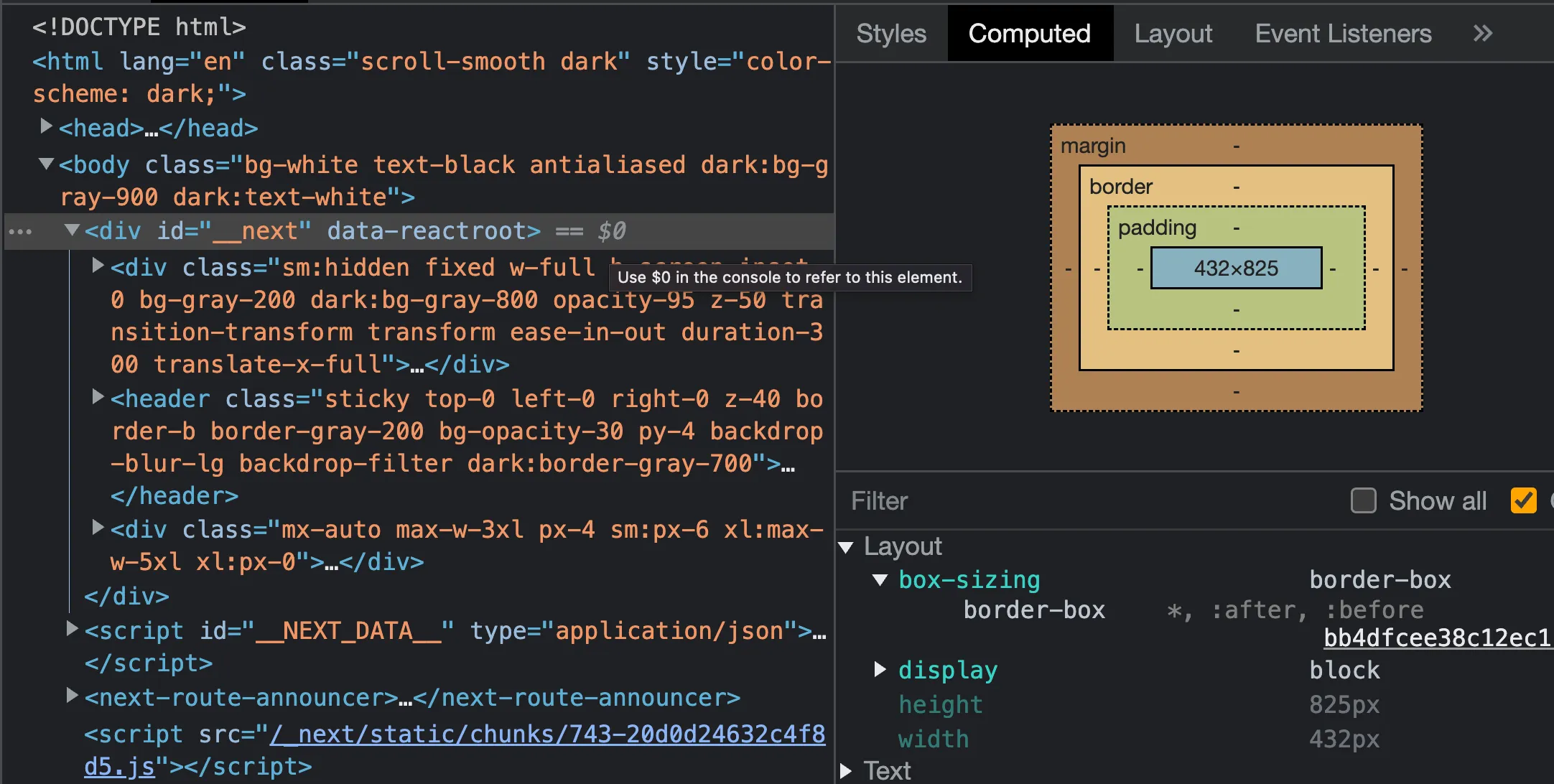
Task: Collapse the box-sizing property details
Action: 880,579
